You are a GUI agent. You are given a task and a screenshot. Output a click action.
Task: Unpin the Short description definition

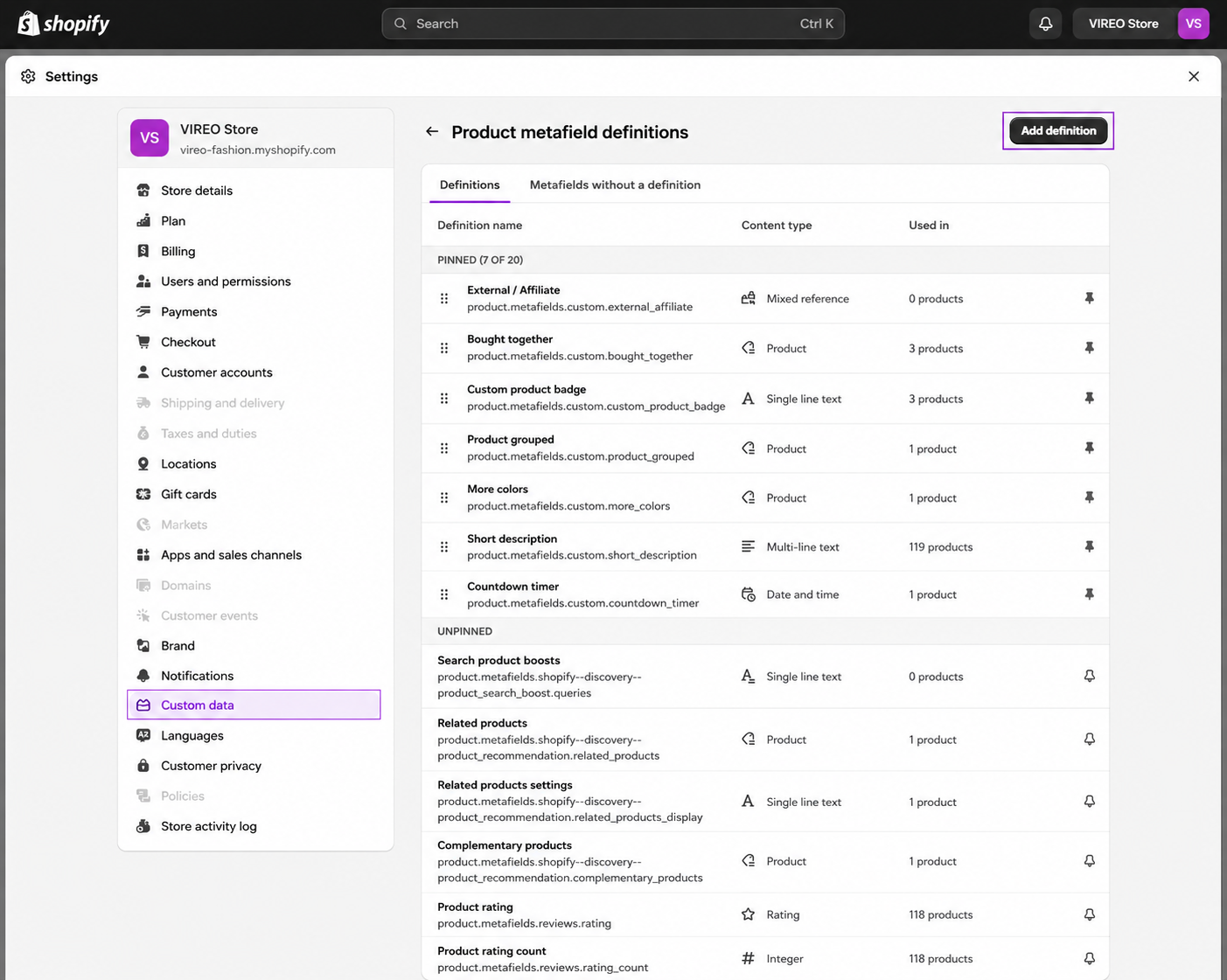click(1089, 547)
